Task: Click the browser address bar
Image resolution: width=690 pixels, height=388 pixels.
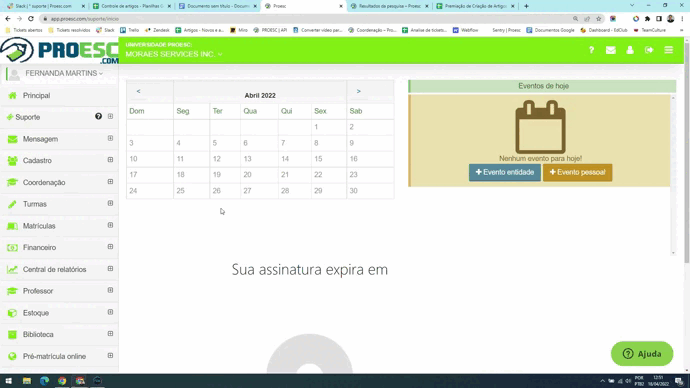Action: coord(308,19)
